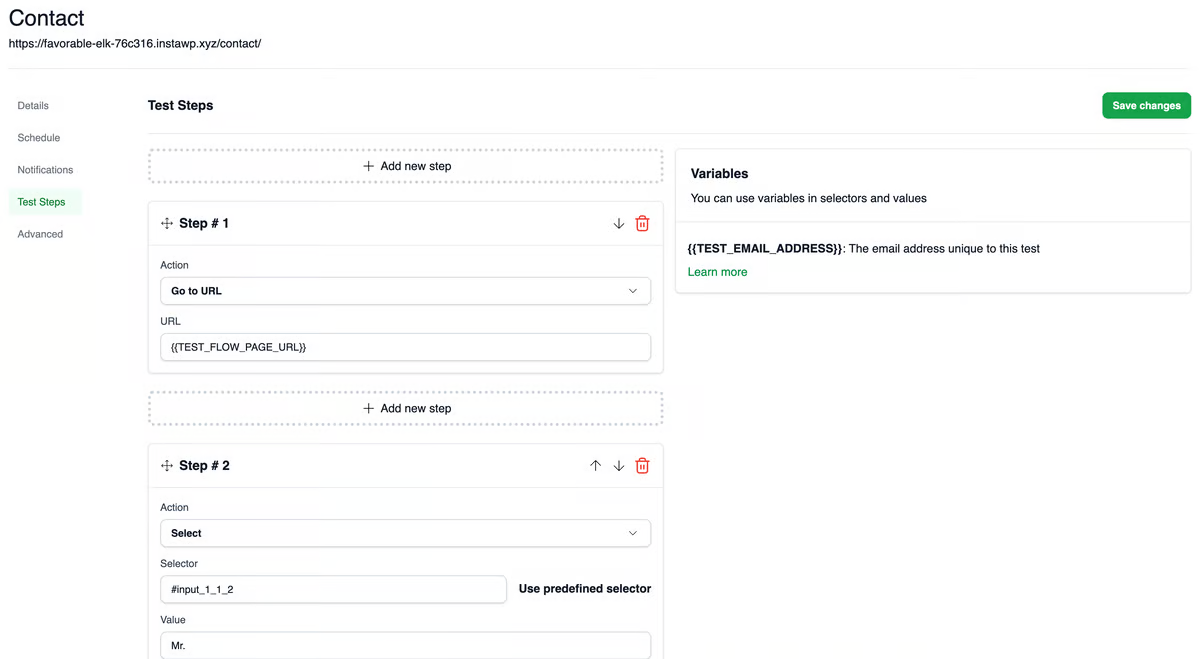Open the Notifications section

pyautogui.click(x=45, y=169)
